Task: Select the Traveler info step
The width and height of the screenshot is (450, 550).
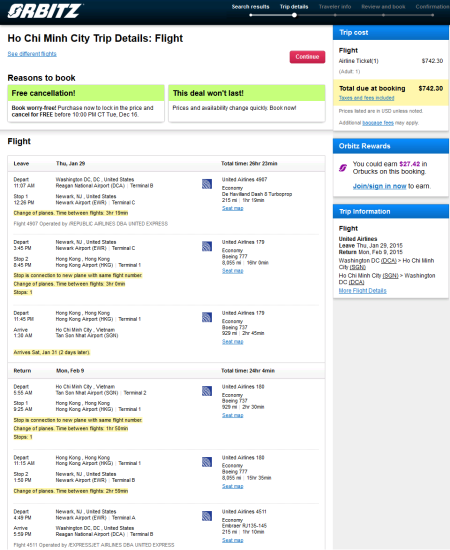Action: (335, 7)
